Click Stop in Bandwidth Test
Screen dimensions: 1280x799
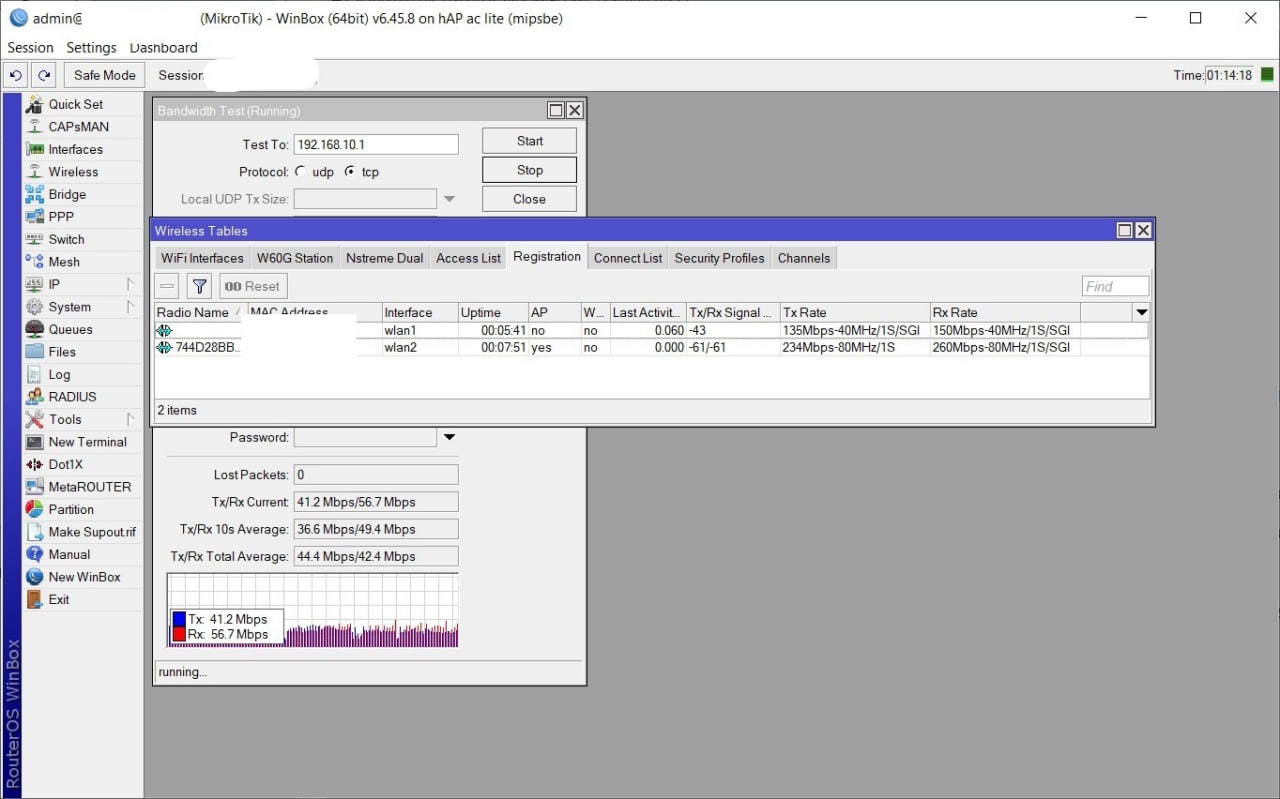pos(530,170)
